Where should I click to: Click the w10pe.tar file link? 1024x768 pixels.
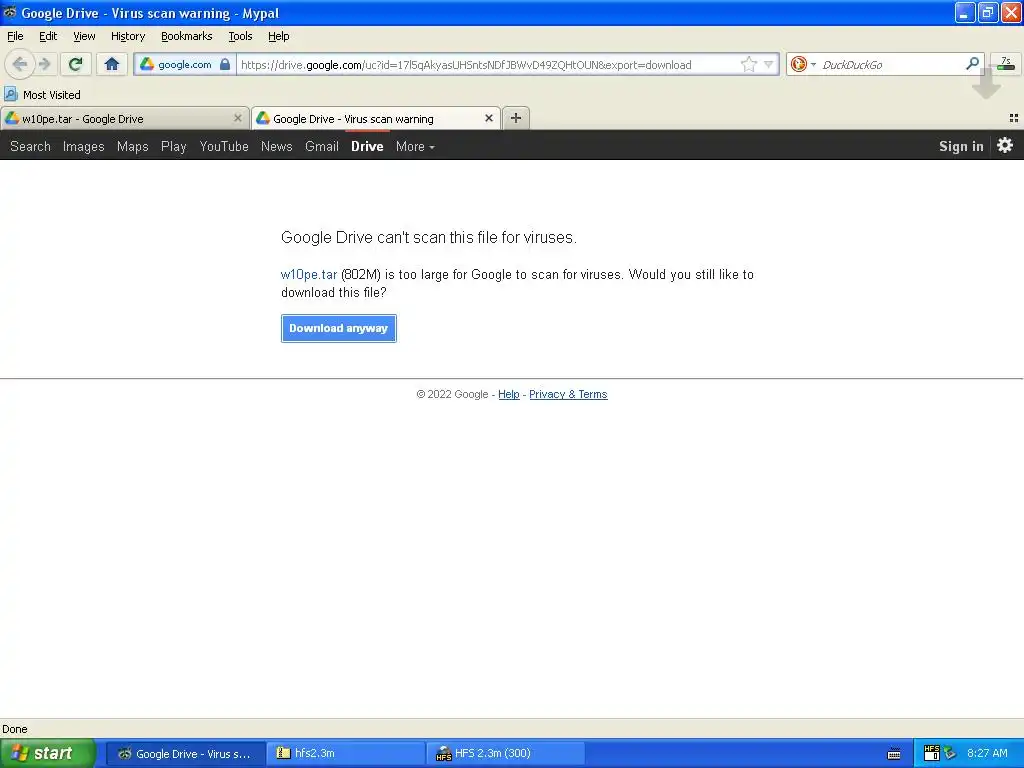click(x=309, y=274)
